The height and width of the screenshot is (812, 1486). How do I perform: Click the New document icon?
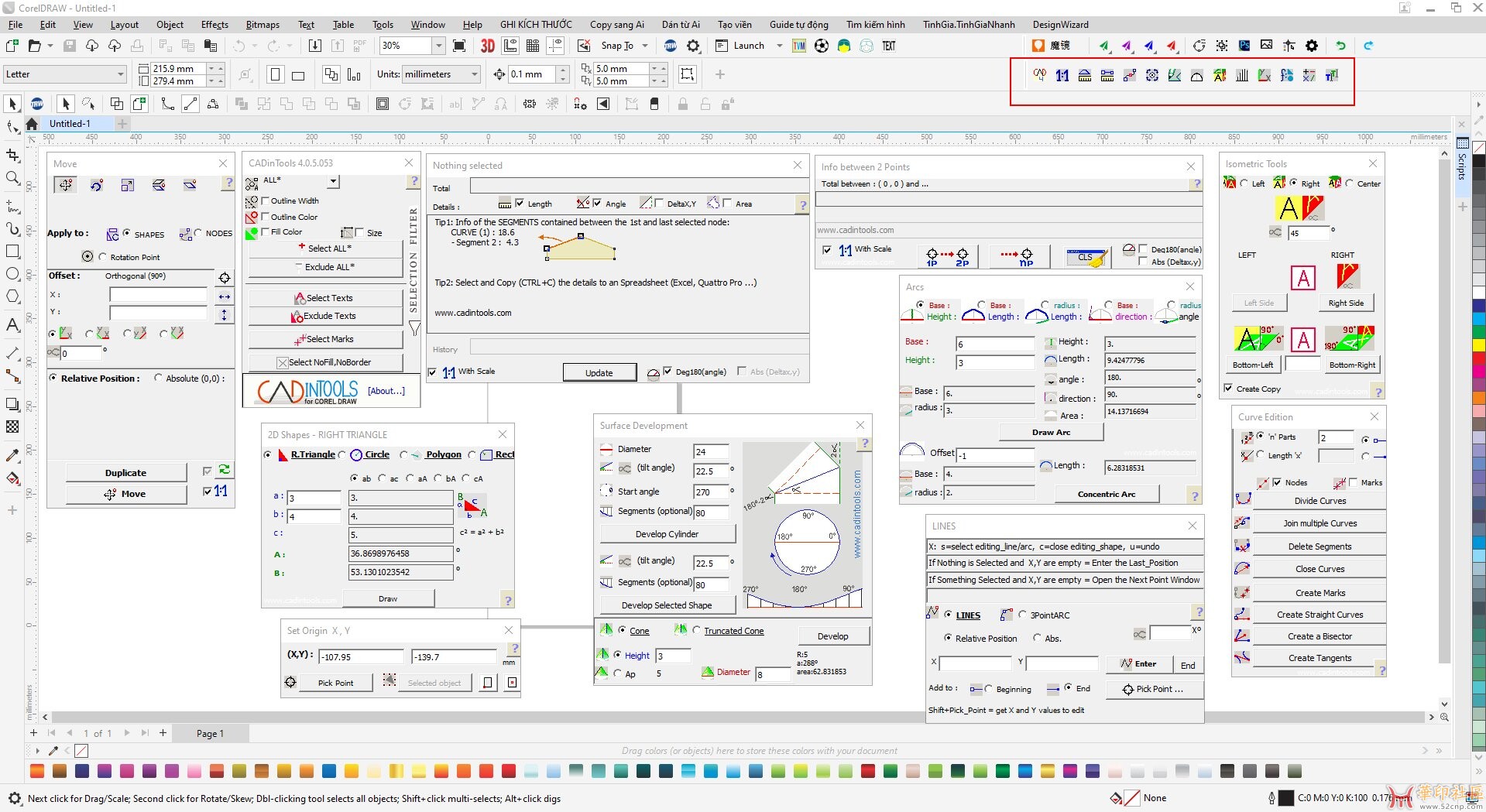coord(12,46)
